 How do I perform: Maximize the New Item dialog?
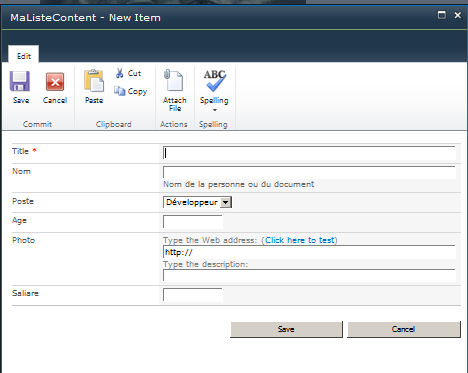(442, 15)
